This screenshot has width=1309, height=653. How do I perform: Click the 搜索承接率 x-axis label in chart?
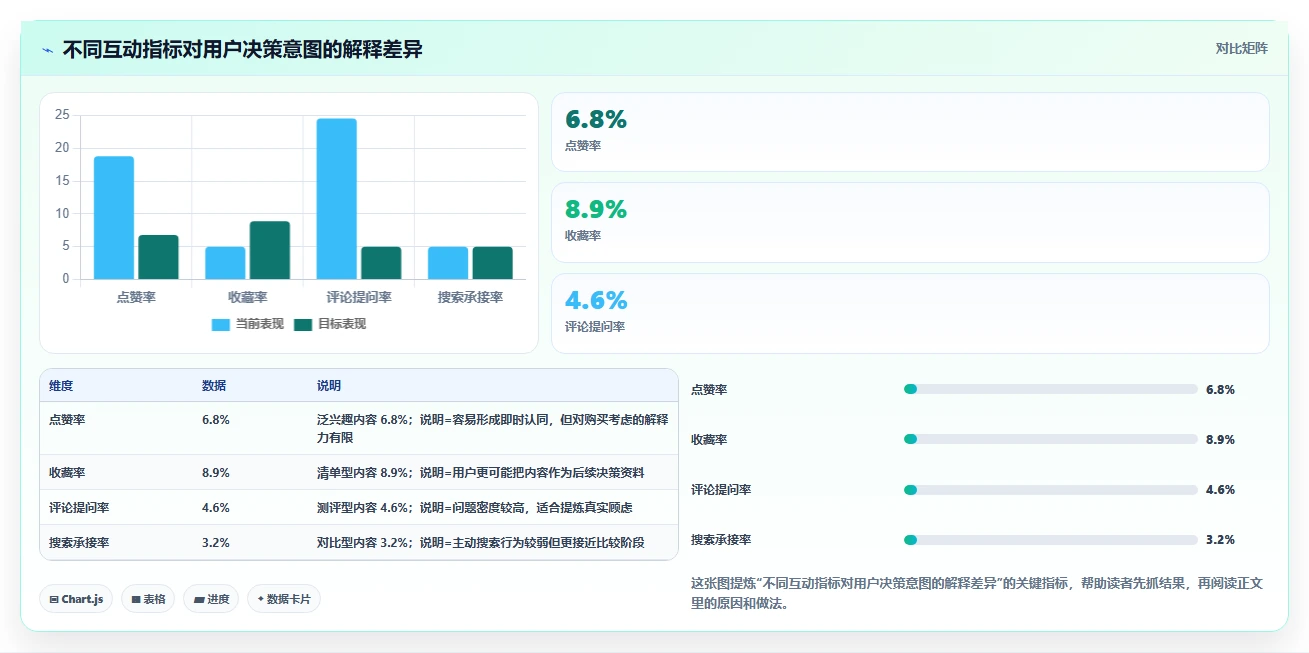pos(470,297)
